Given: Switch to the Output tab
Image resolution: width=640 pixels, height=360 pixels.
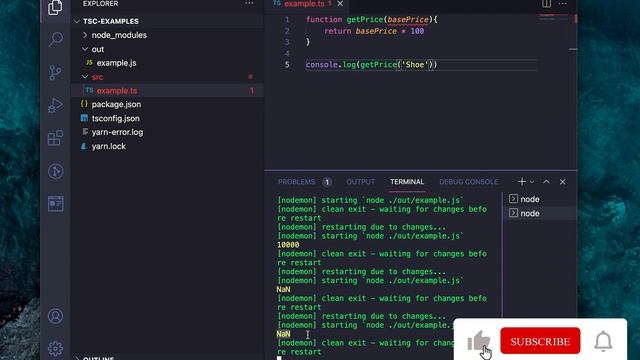Looking at the screenshot, I should pos(360,182).
